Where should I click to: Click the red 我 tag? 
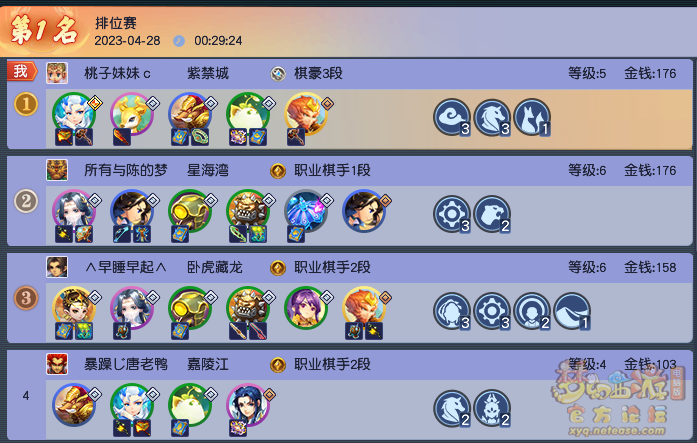coord(21,71)
